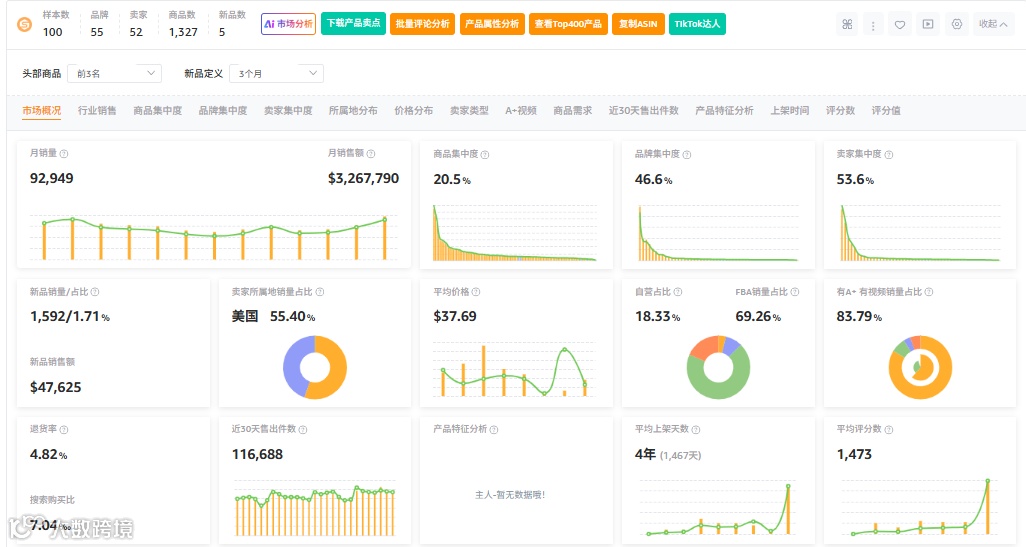Click help icon next to 自营占比
The height and width of the screenshot is (547, 1026).
[x=677, y=292]
